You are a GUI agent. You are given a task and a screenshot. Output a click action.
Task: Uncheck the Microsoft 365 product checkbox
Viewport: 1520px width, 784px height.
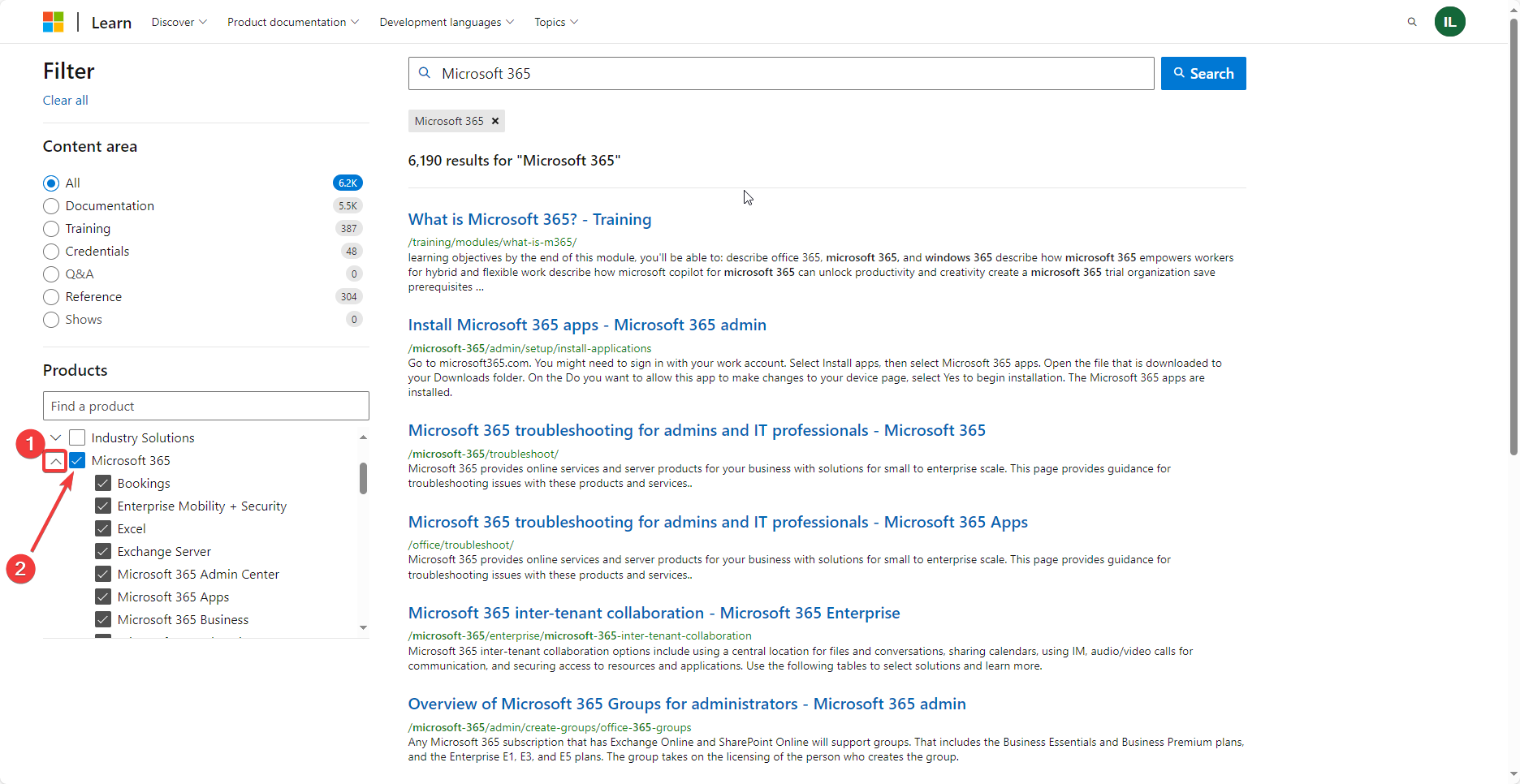[77, 461]
